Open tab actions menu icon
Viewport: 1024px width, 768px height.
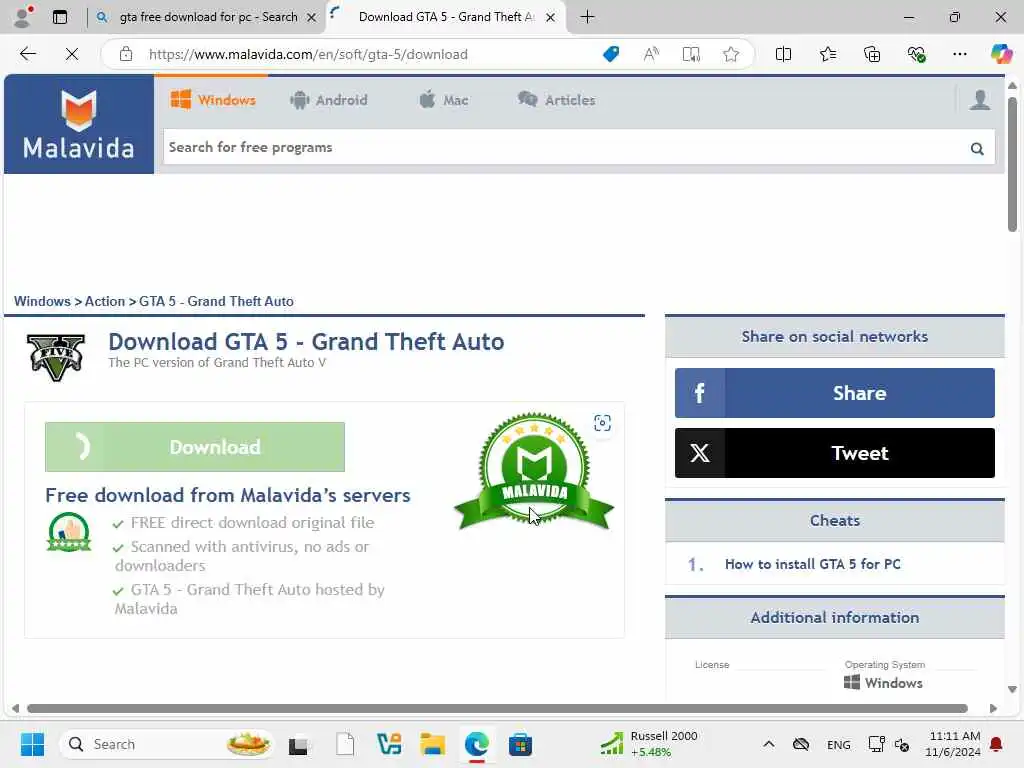[x=60, y=17]
